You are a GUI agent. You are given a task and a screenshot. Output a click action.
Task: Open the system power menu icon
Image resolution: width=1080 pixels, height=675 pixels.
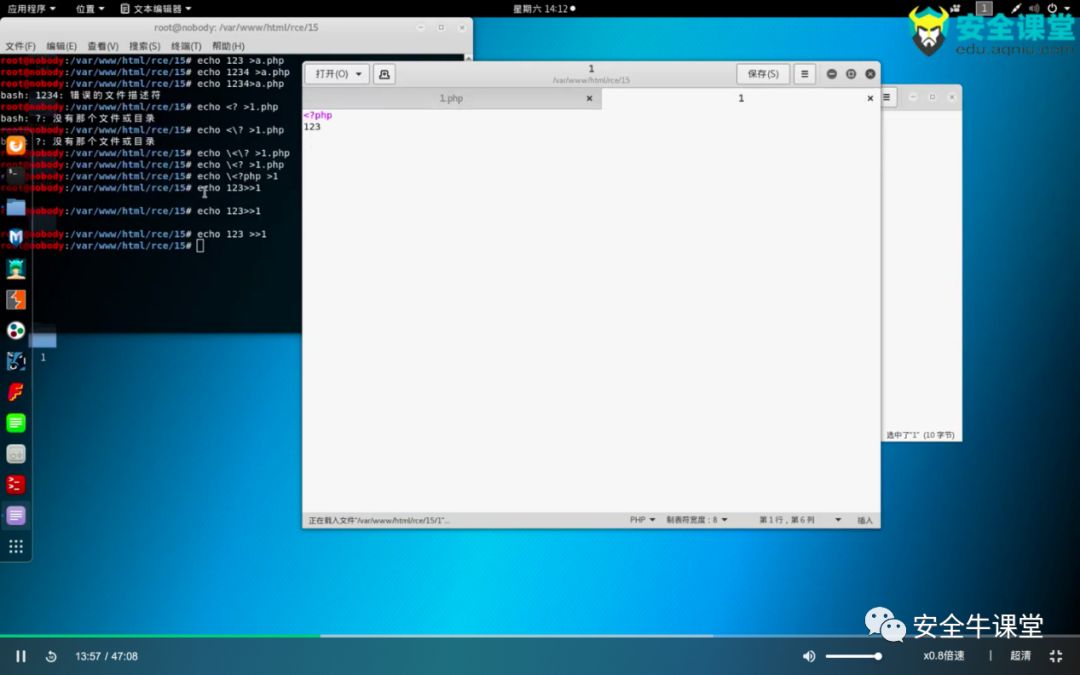point(1052,8)
